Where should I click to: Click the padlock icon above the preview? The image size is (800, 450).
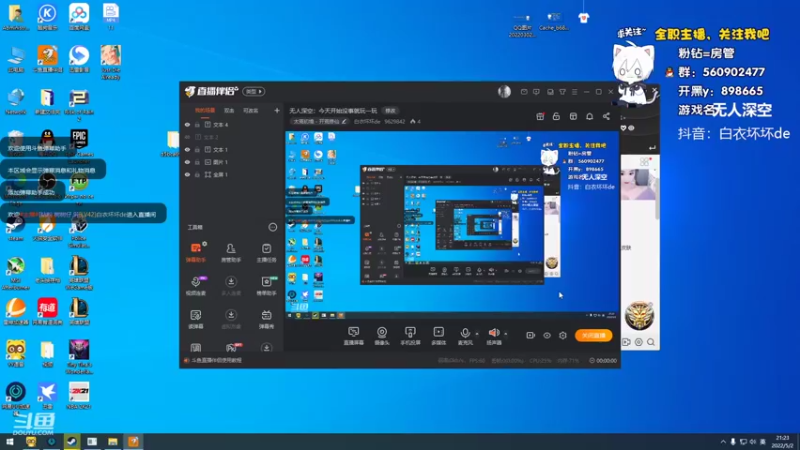[556, 116]
